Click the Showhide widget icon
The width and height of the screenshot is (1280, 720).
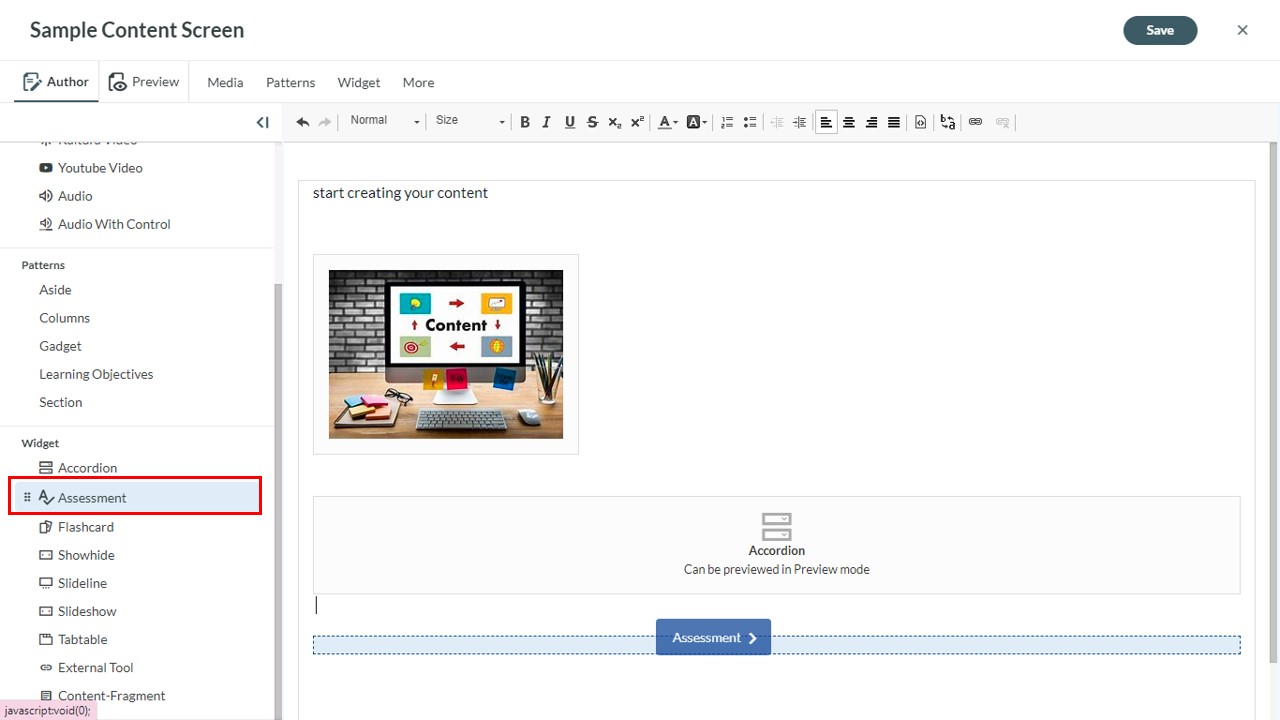[x=46, y=555]
